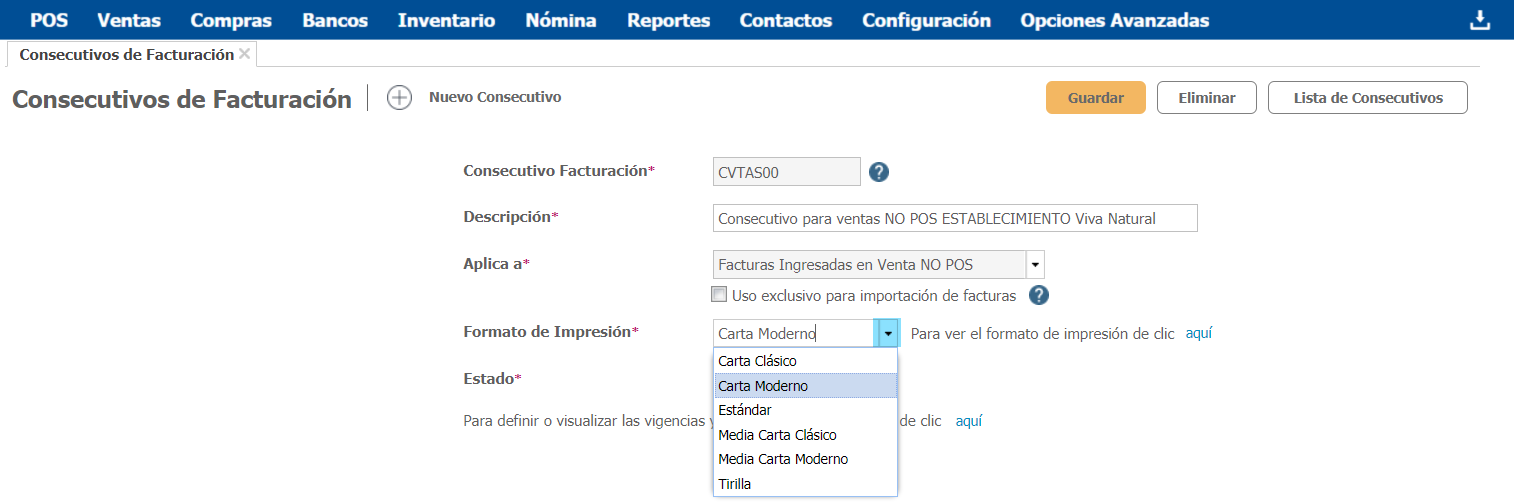Expand the Aplica a dropdown arrow
Image resolution: width=1514 pixels, height=502 pixels.
tap(1035, 265)
